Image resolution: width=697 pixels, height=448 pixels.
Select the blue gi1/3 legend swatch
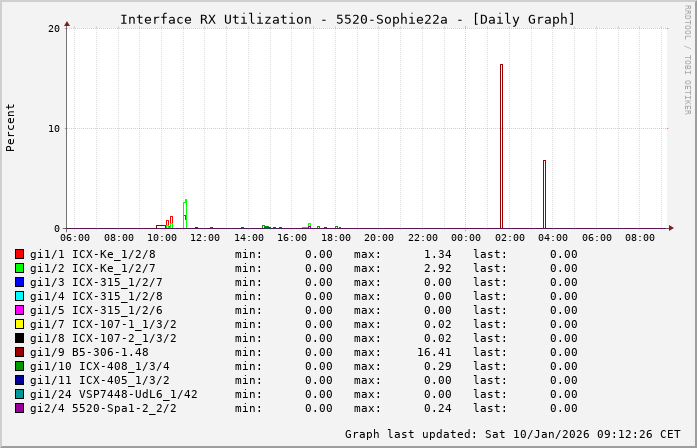click(19, 282)
